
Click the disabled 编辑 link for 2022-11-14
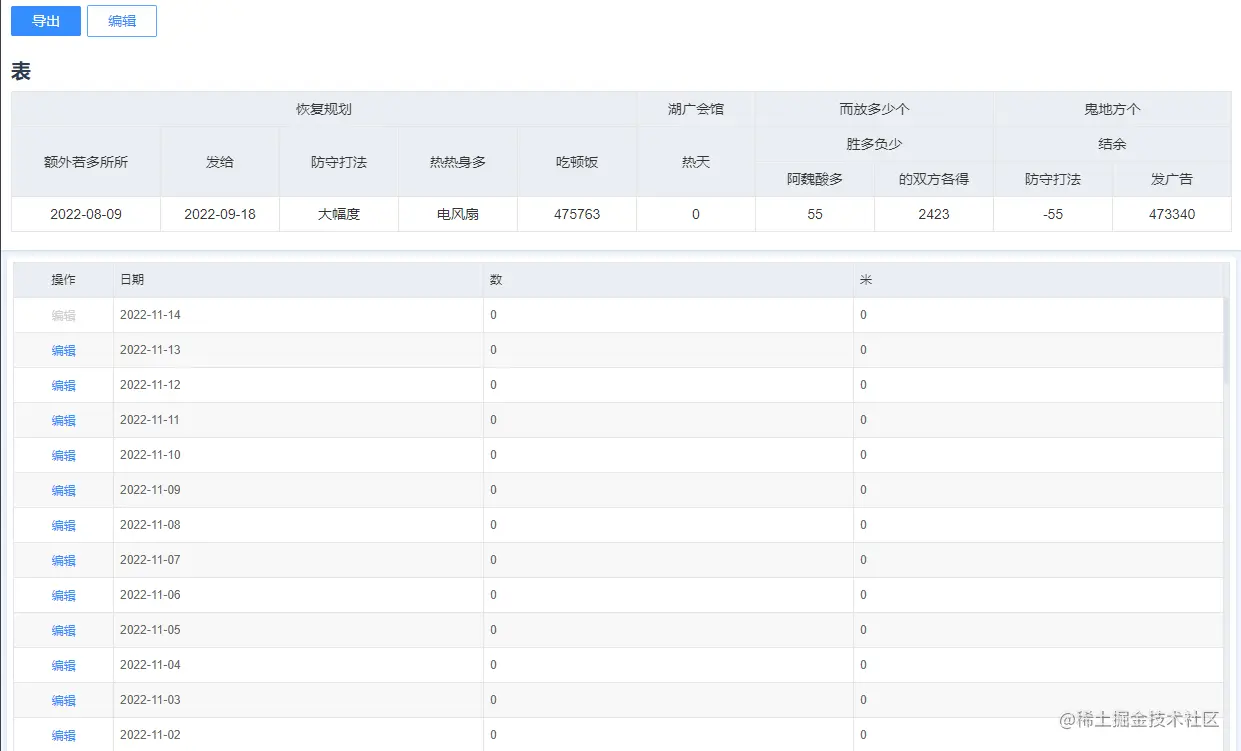click(x=64, y=315)
